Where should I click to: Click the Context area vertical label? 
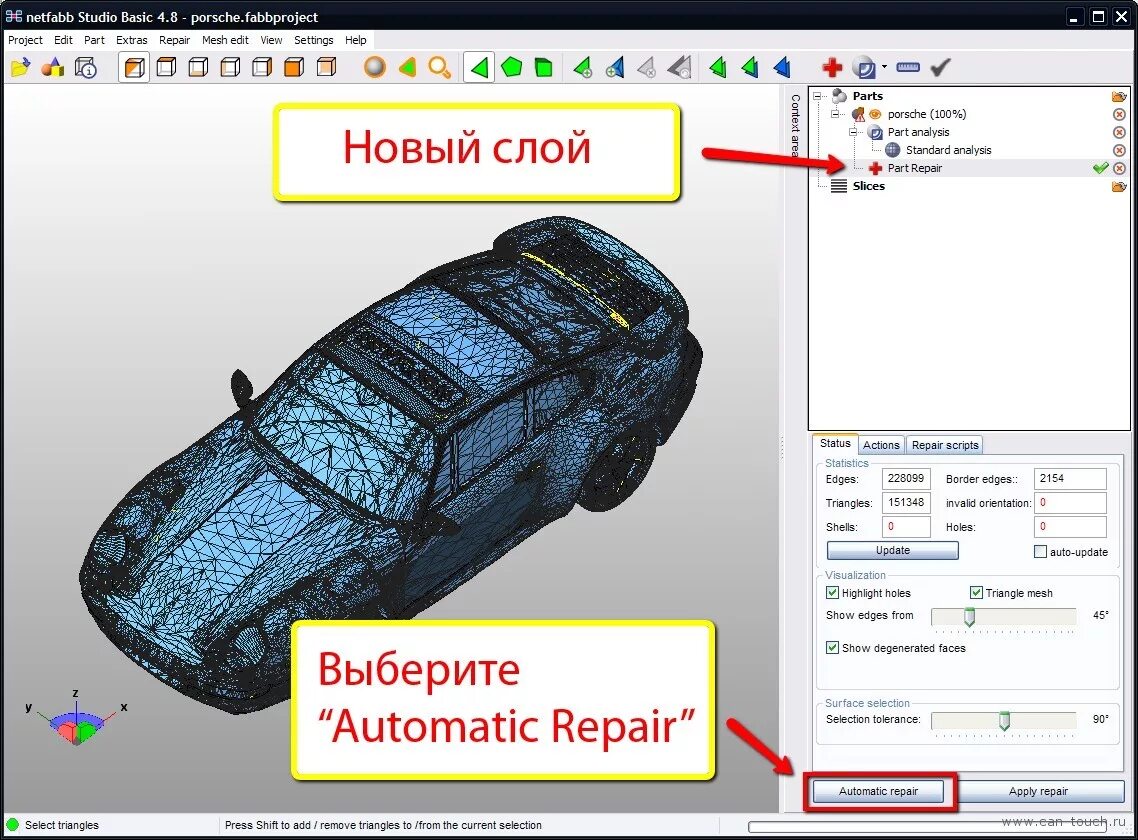tap(795, 125)
